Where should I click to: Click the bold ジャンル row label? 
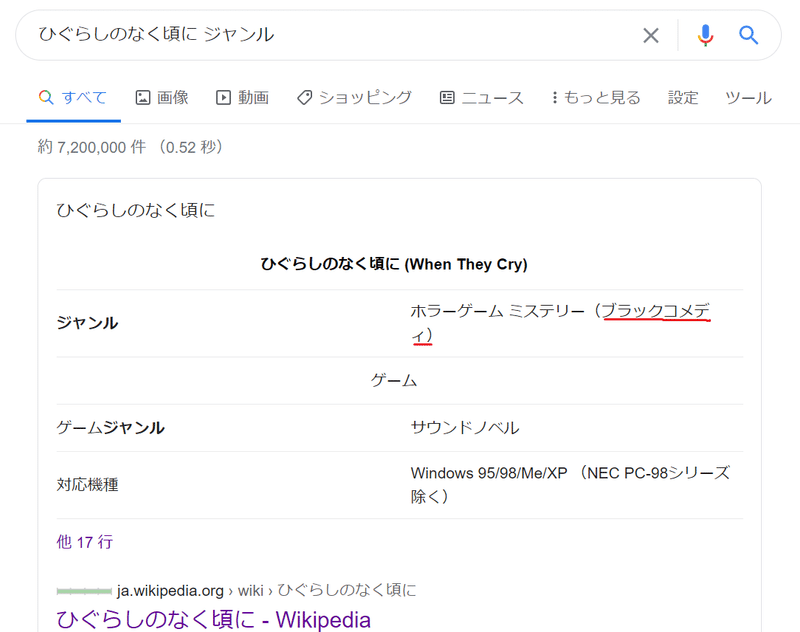[x=87, y=323]
